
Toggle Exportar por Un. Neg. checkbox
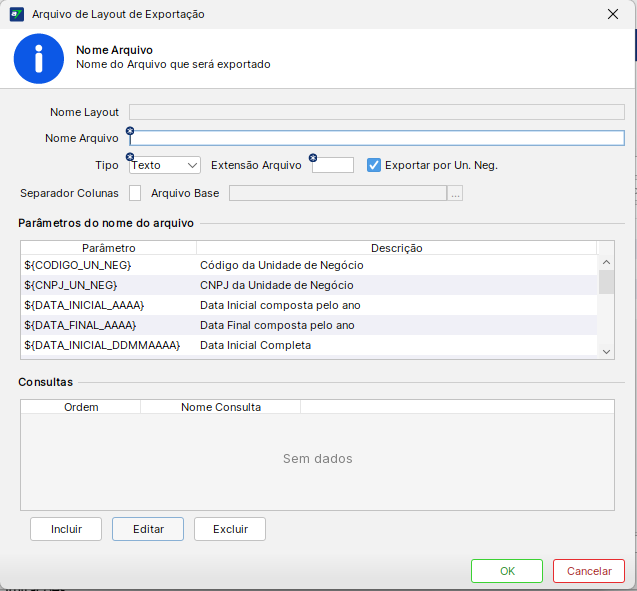(x=374, y=165)
